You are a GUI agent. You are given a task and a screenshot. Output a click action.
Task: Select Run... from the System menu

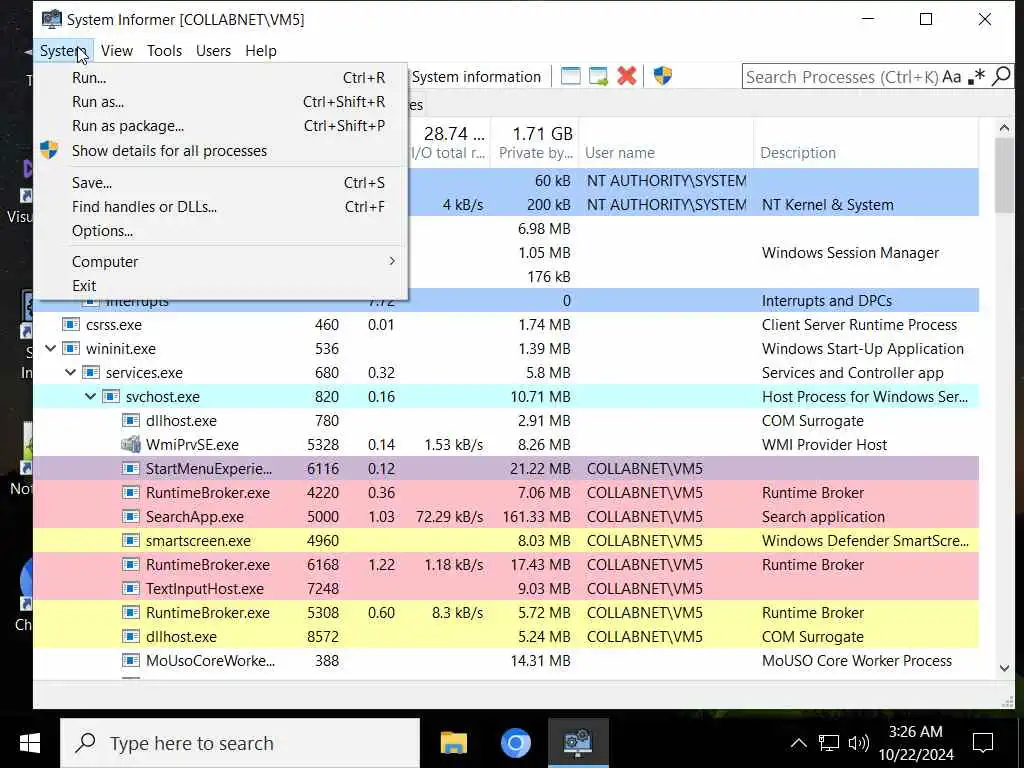[x=221, y=78]
